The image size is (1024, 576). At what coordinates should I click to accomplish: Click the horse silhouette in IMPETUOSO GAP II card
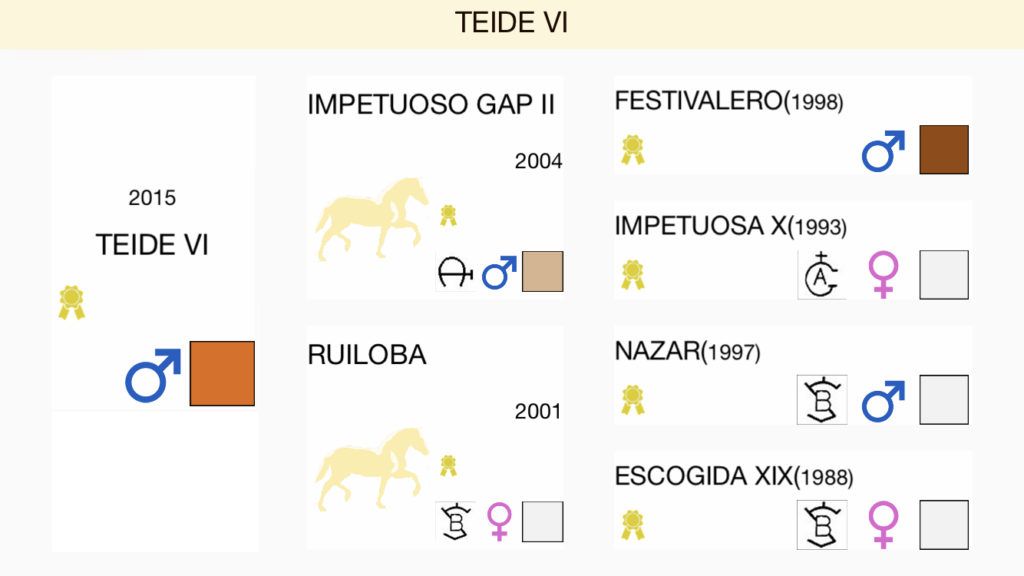click(x=372, y=218)
